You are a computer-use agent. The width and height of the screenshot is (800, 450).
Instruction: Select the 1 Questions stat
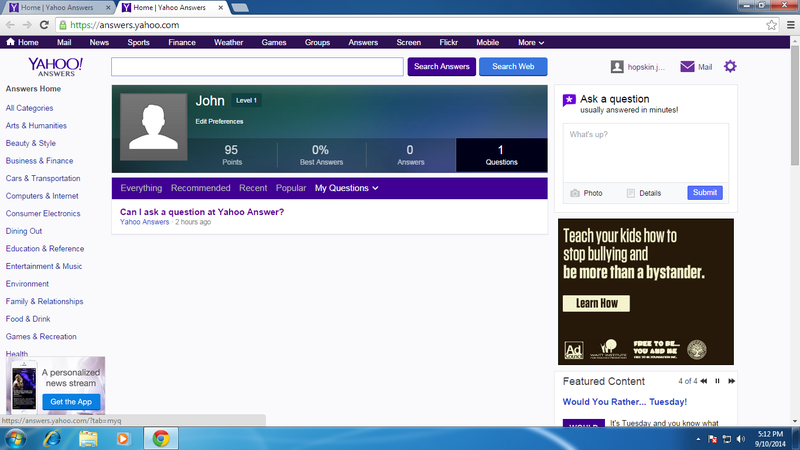pyautogui.click(x=502, y=155)
